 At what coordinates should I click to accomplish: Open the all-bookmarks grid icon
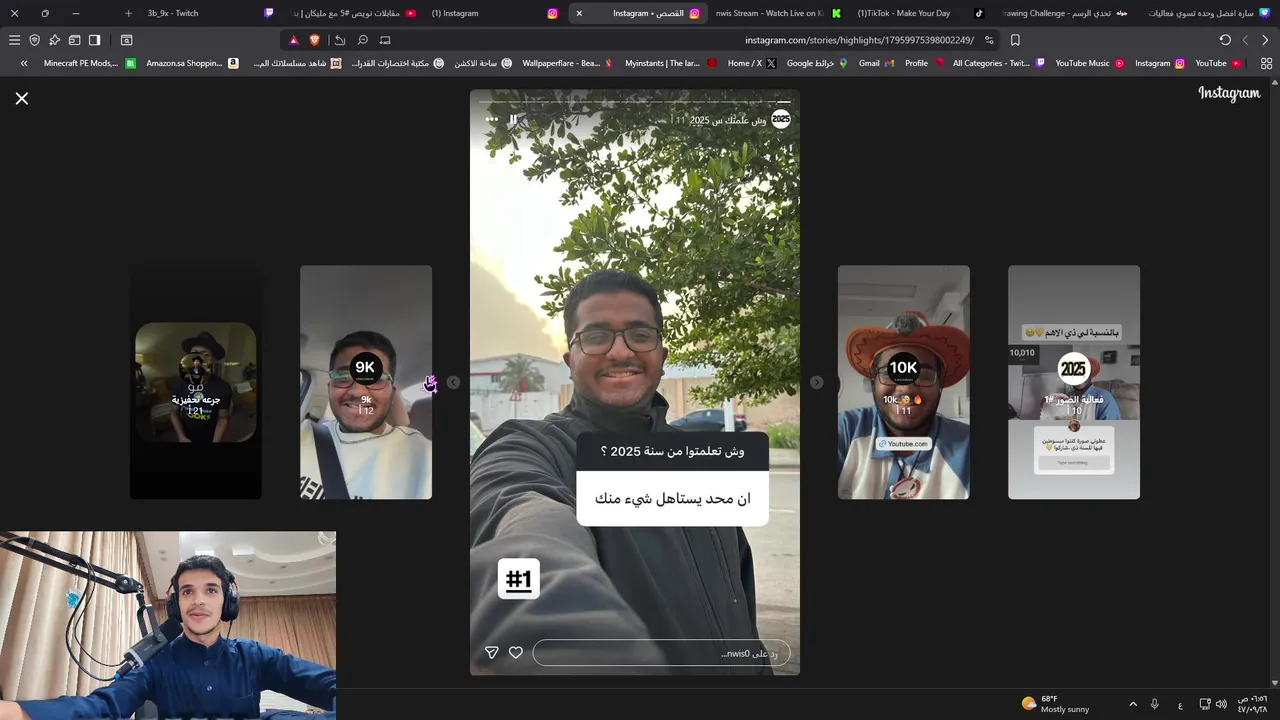click(1266, 63)
